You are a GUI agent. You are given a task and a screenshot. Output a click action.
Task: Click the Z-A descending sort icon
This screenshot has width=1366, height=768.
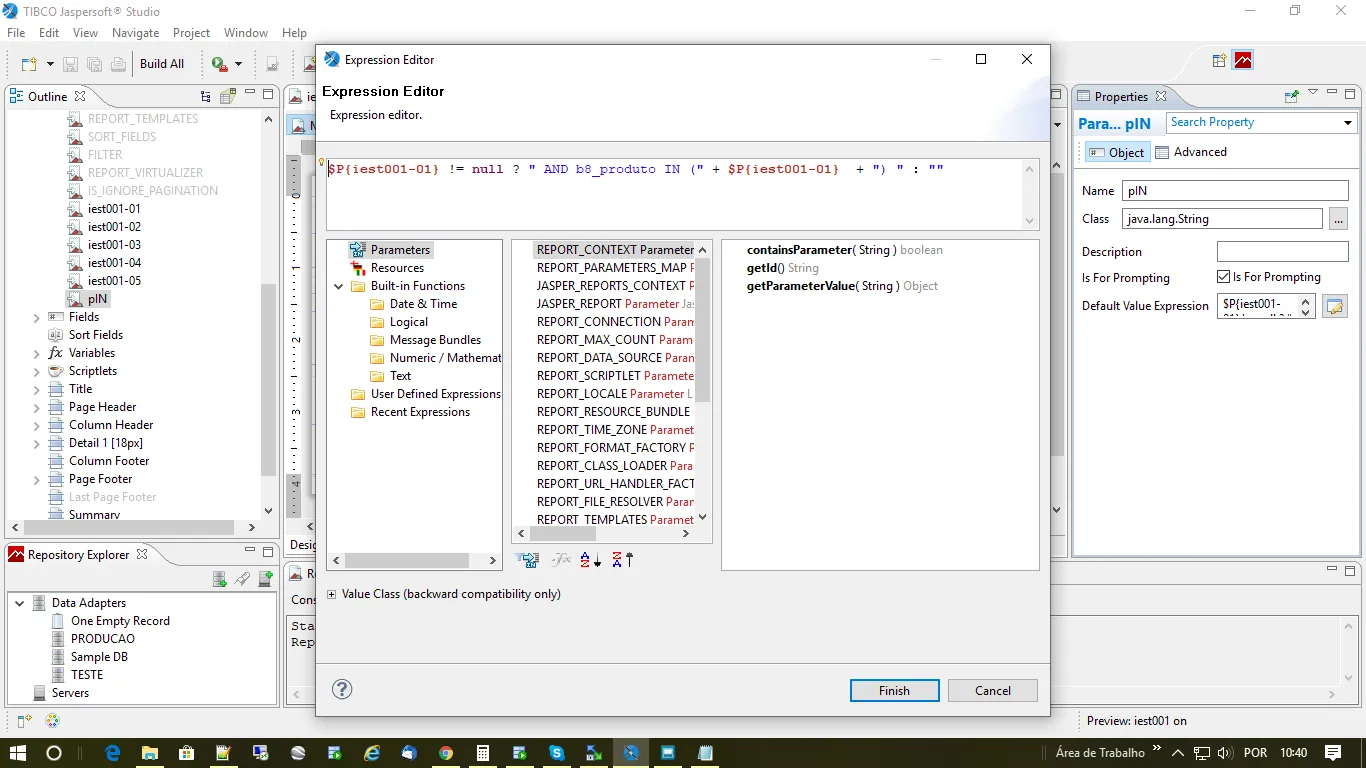point(622,560)
